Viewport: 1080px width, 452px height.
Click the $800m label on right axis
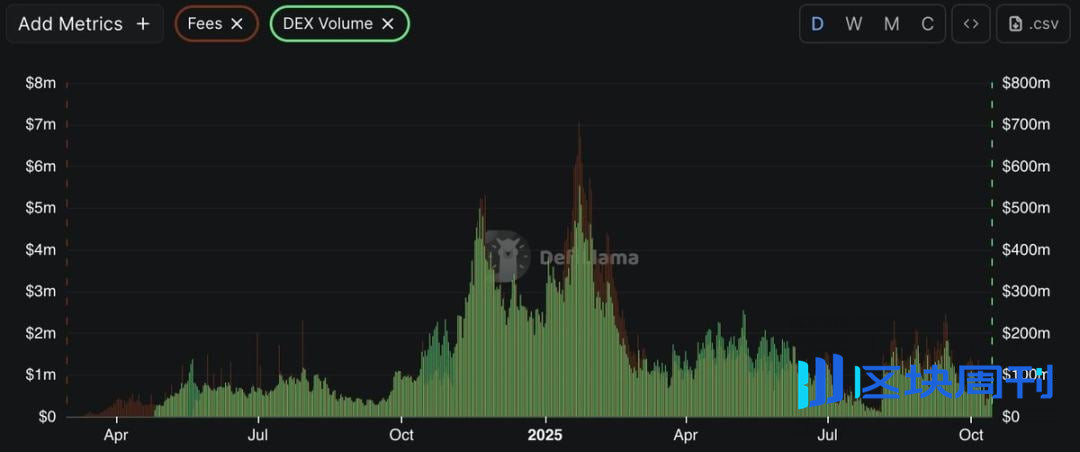(1026, 84)
